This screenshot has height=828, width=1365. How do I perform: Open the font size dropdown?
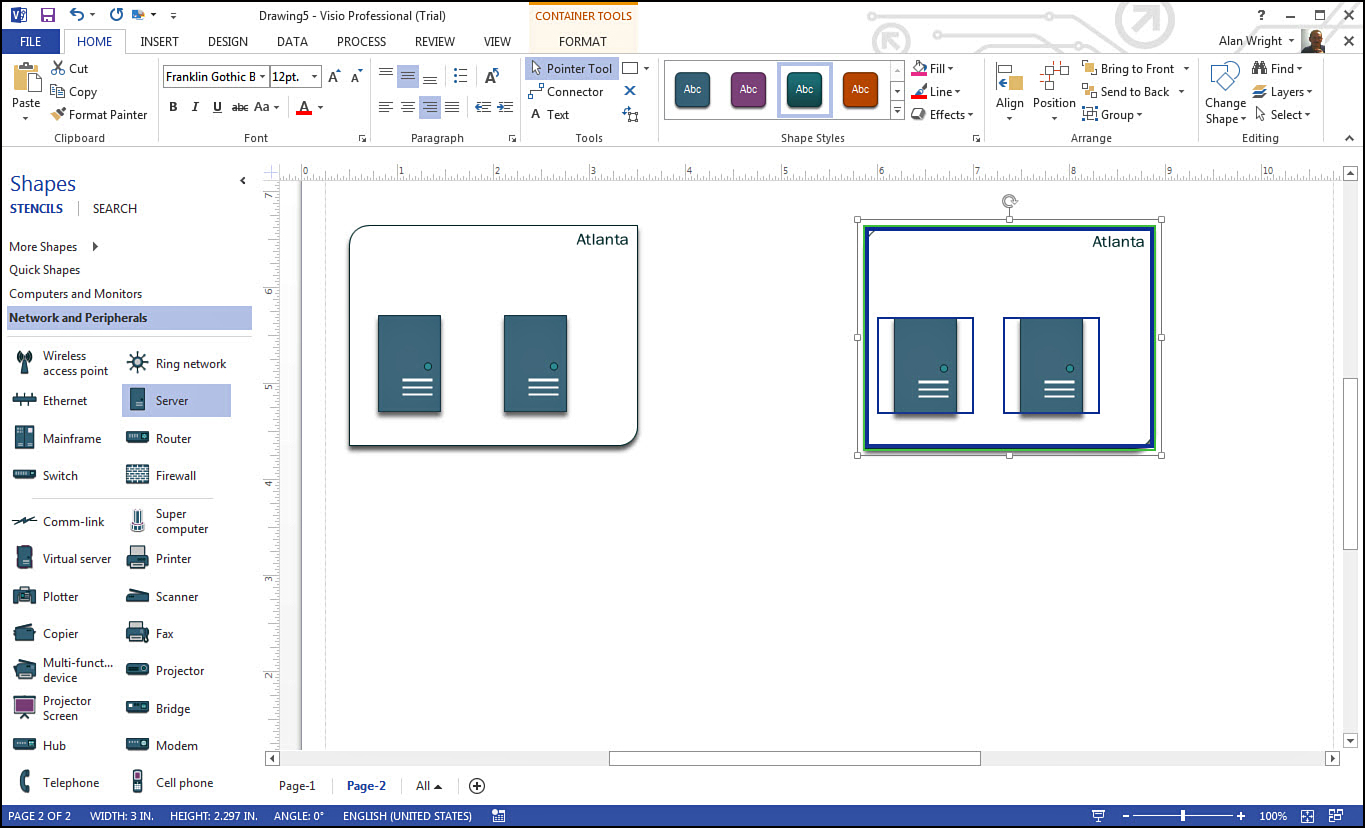(x=315, y=77)
